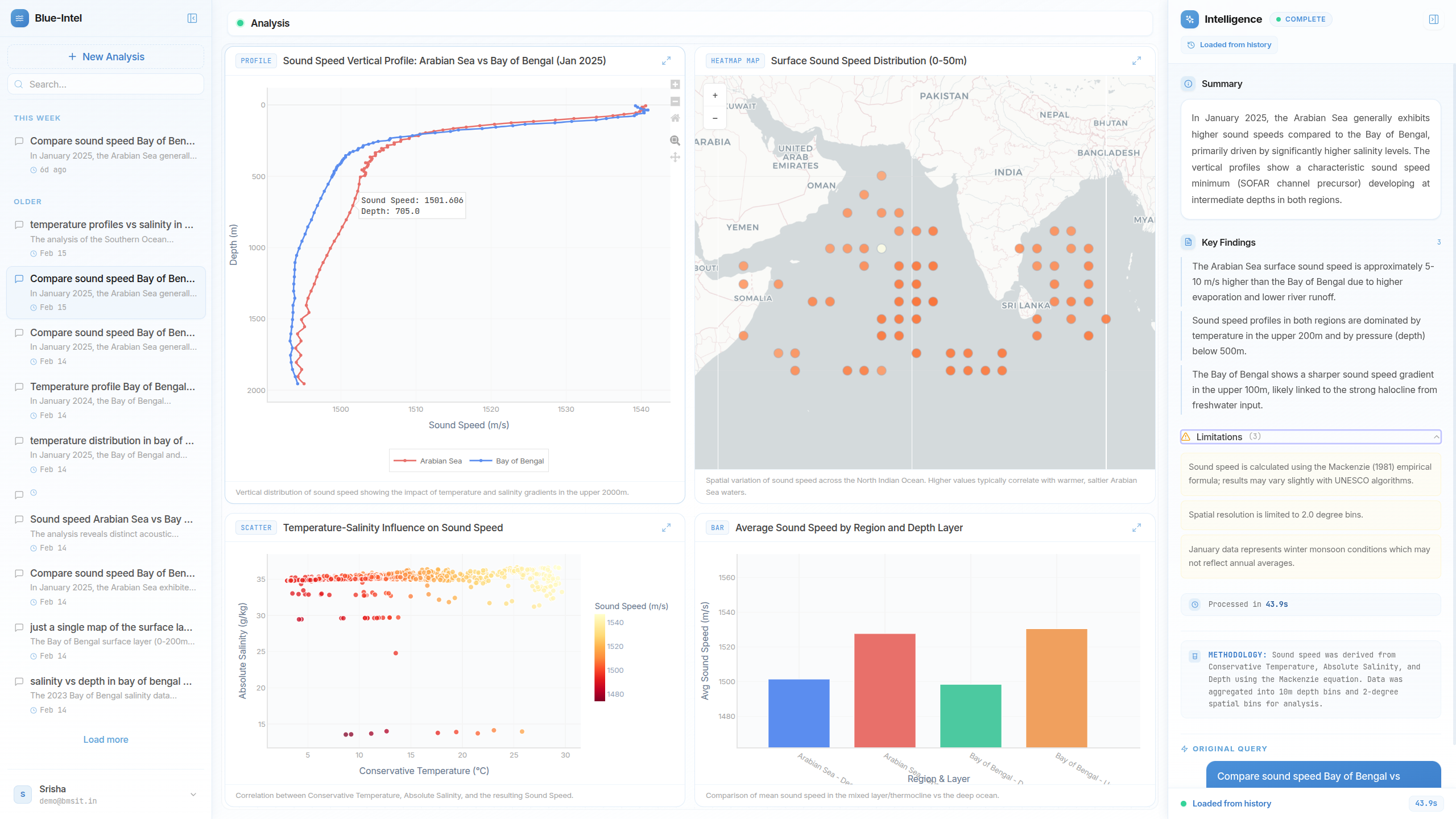This screenshot has width=1456, height=819.
Task: Zoom in using the plus icon on profile chart
Action: coord(675,84)
